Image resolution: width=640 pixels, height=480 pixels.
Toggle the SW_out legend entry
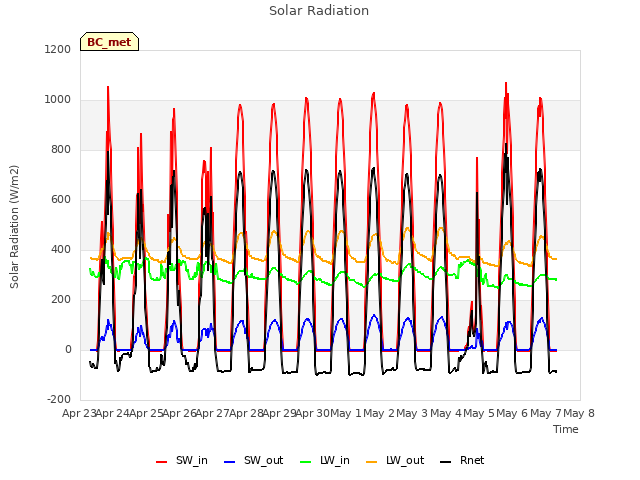pyautogui.click(x=253, y=461)
